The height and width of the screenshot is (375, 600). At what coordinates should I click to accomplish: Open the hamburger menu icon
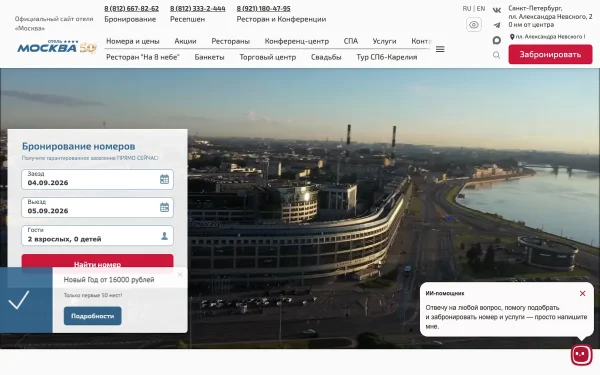(440, 49)
